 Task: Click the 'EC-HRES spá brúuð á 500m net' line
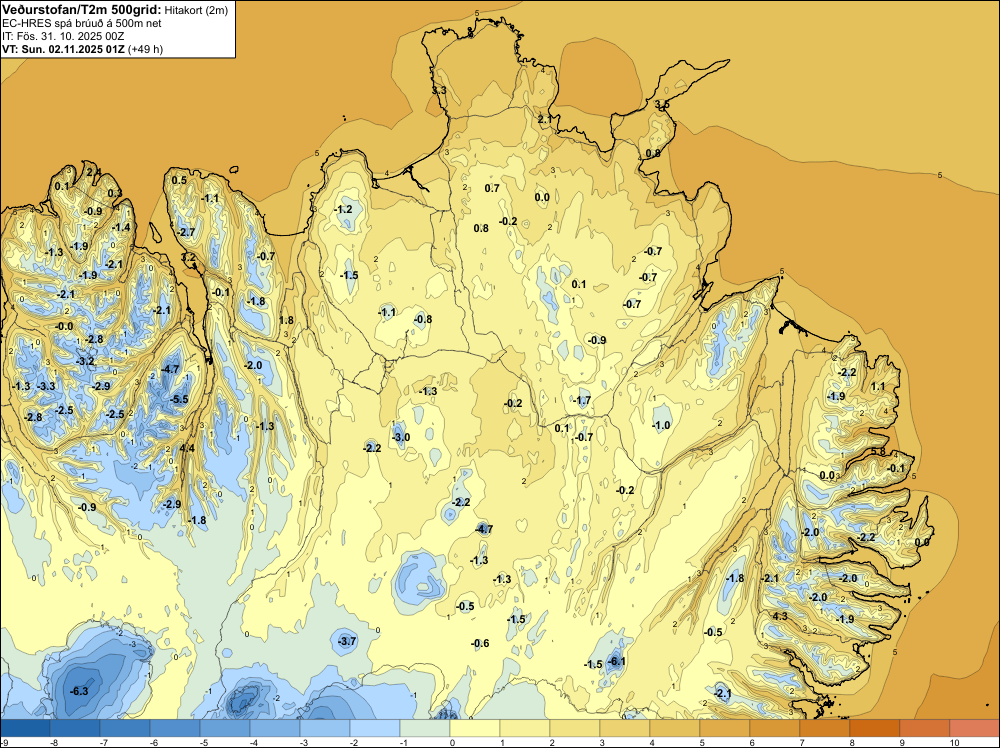82,23
